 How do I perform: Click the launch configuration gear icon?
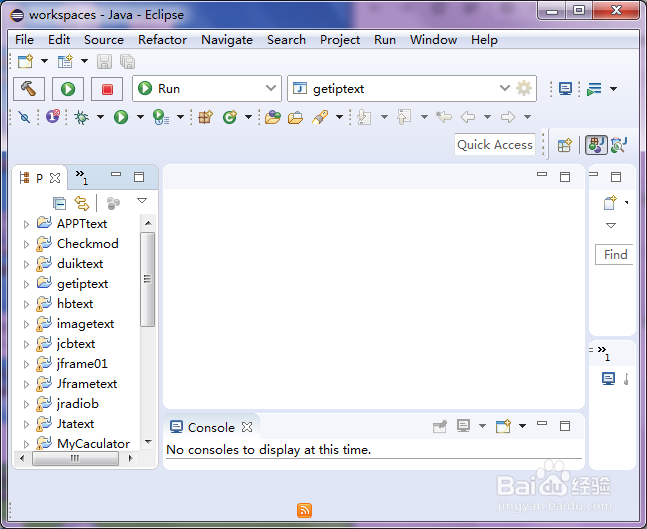(x=524, y=88)
